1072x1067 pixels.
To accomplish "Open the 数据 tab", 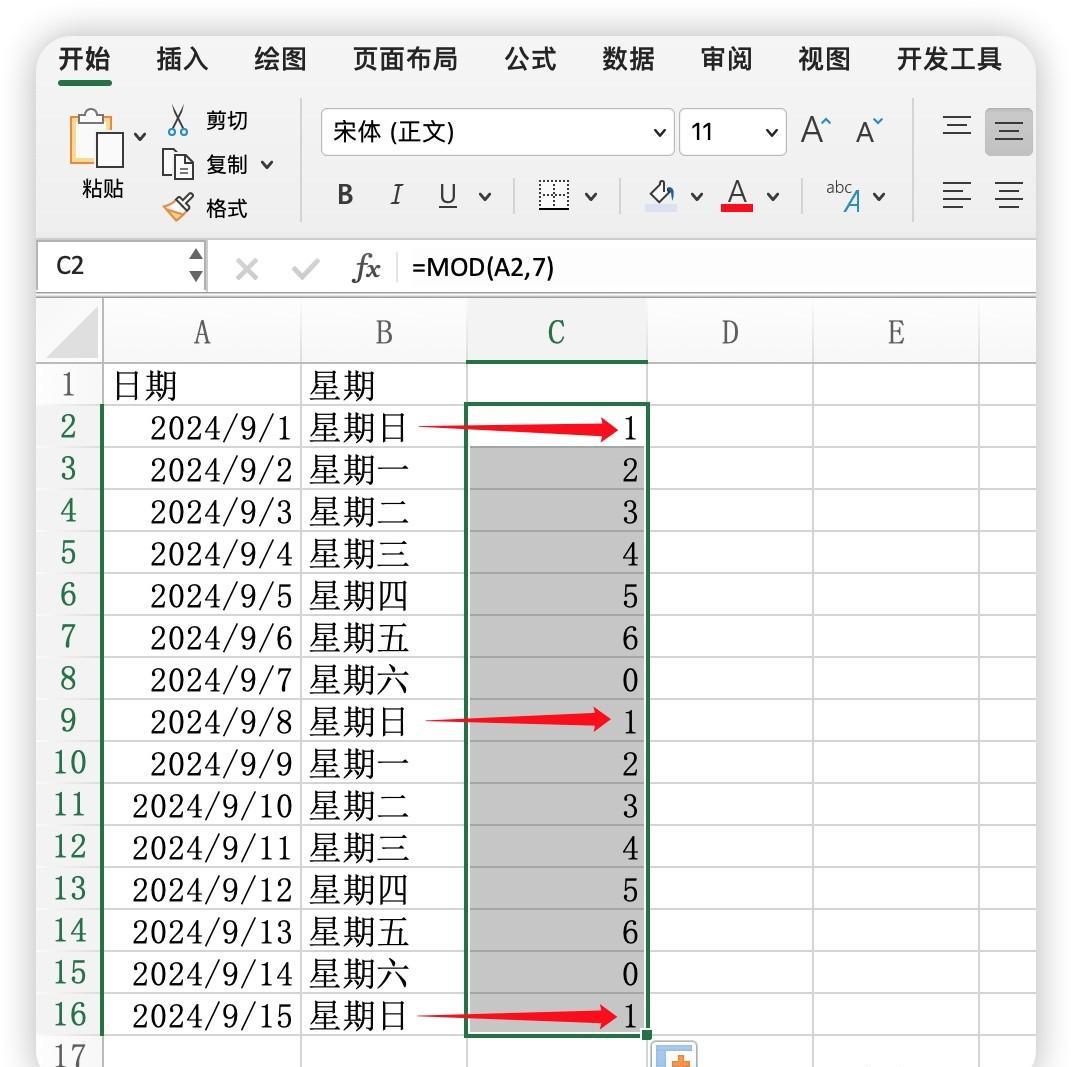I will [628, 59].
